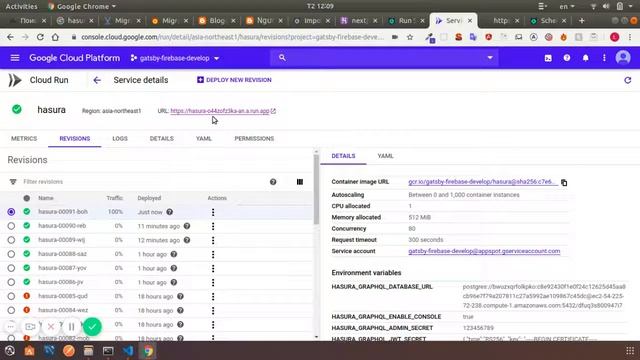Select revision hasura-00091-boh radio button

click(11, 212)
